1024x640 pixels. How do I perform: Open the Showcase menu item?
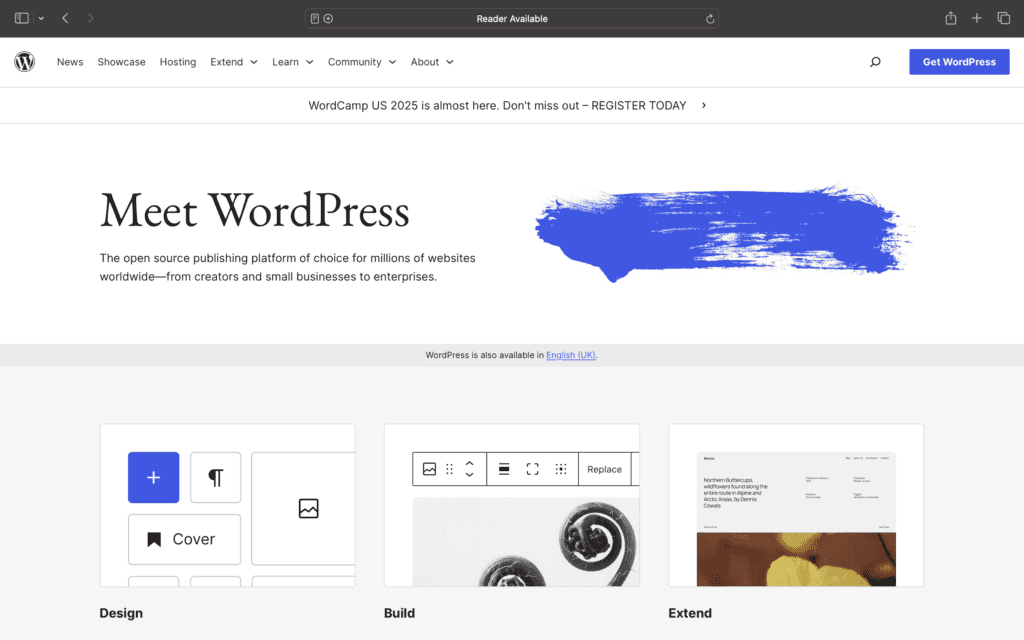pos(121,62)
